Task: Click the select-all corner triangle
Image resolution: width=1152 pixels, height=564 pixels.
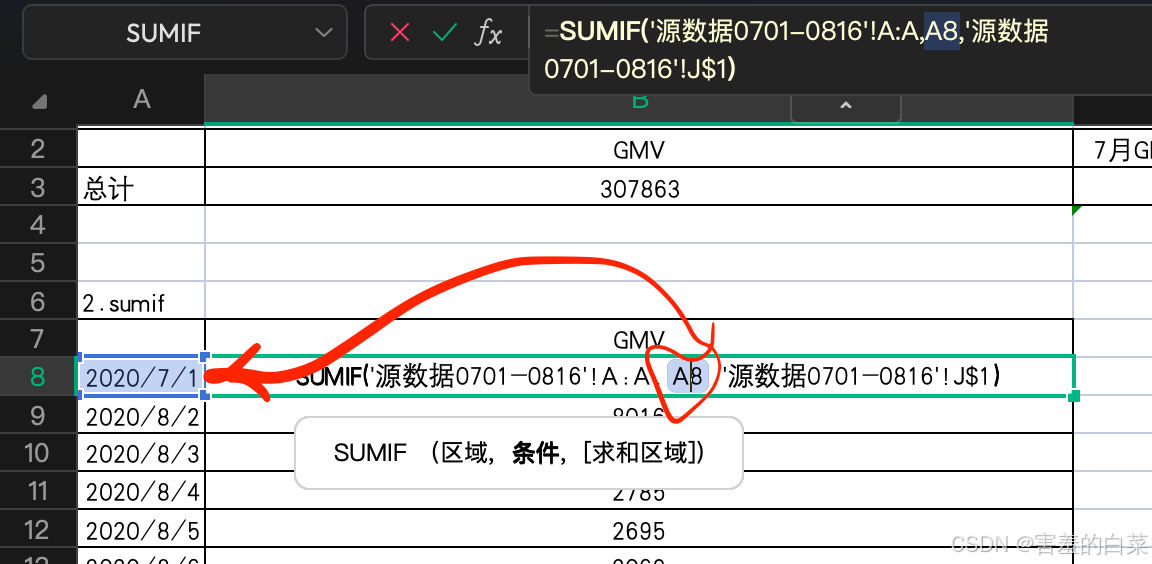Action: coord(40,101)
